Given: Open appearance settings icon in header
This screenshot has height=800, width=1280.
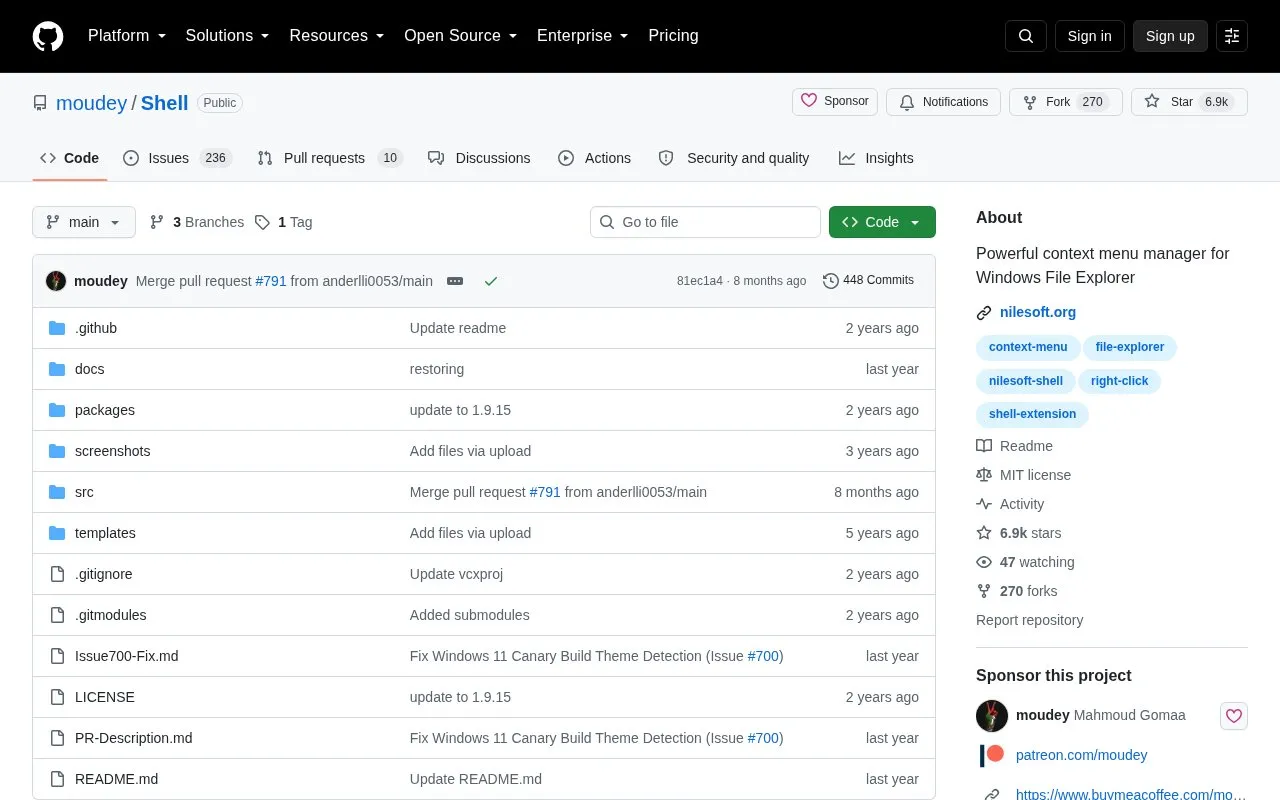Looking at the screenshot, I should [x=1232, y=36].
